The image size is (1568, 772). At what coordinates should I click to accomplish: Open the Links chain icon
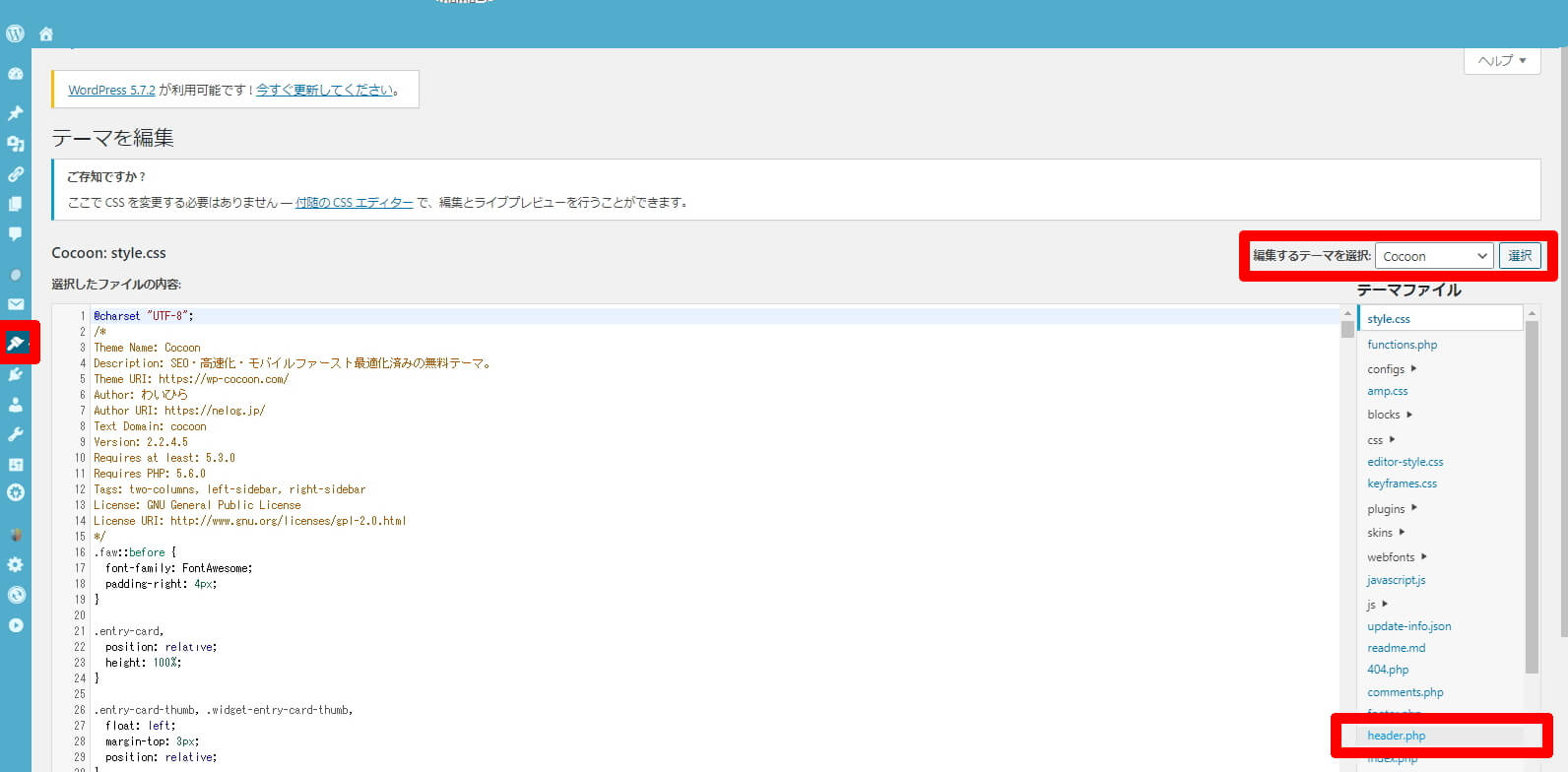click(x=16, y=174)
